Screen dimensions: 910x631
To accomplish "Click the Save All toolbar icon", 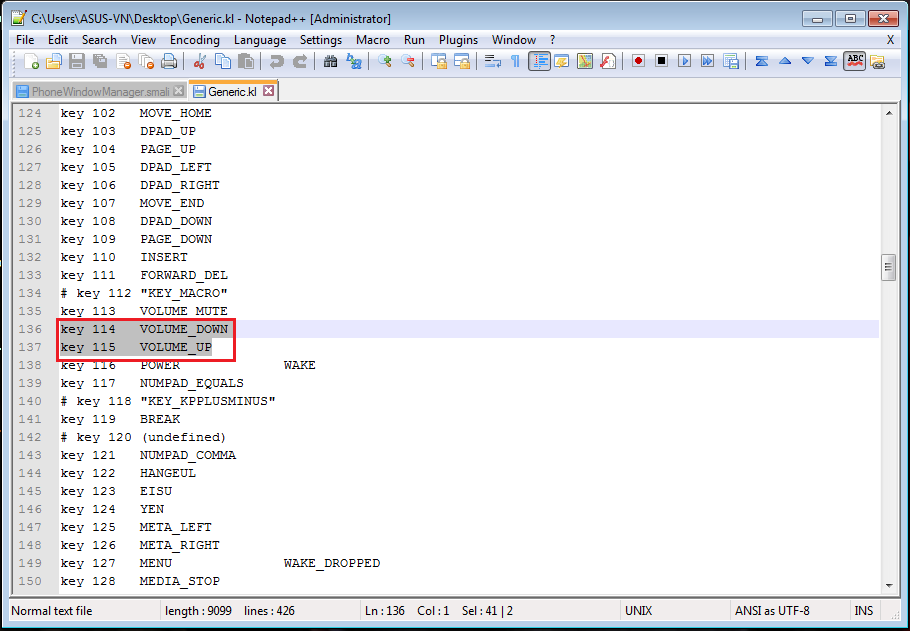I will coord(100,61).
